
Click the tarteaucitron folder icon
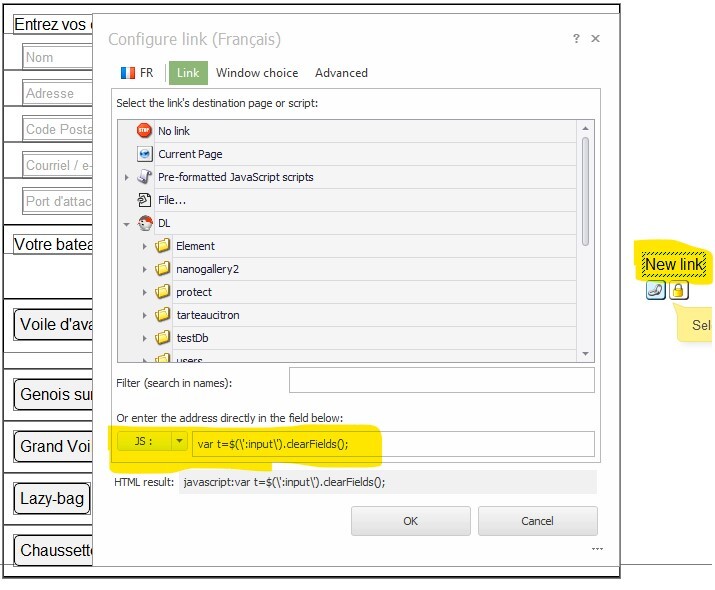click(x=162, y=315)
